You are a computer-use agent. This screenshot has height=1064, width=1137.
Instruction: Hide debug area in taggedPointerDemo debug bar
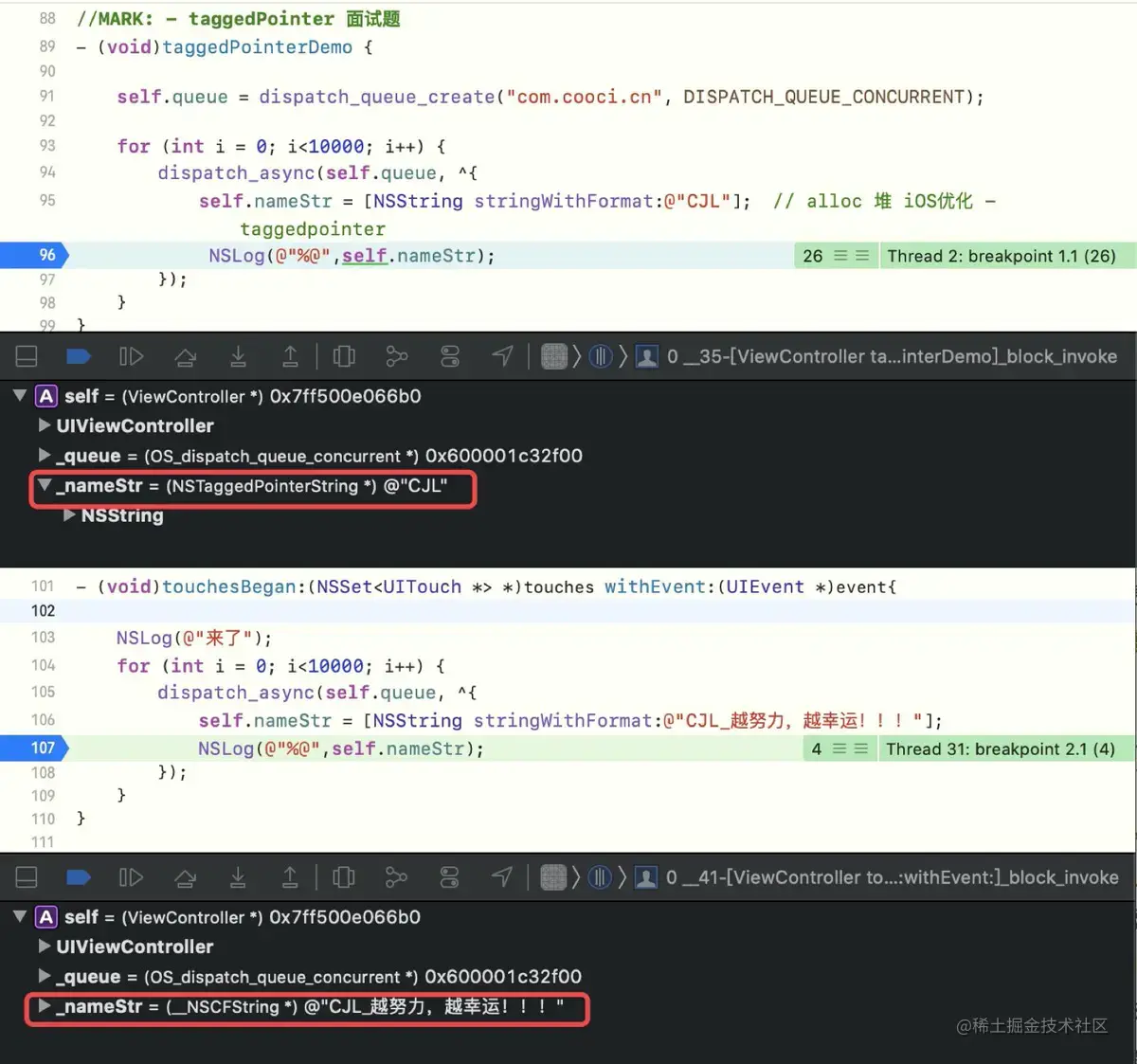[x=27, y=356]
